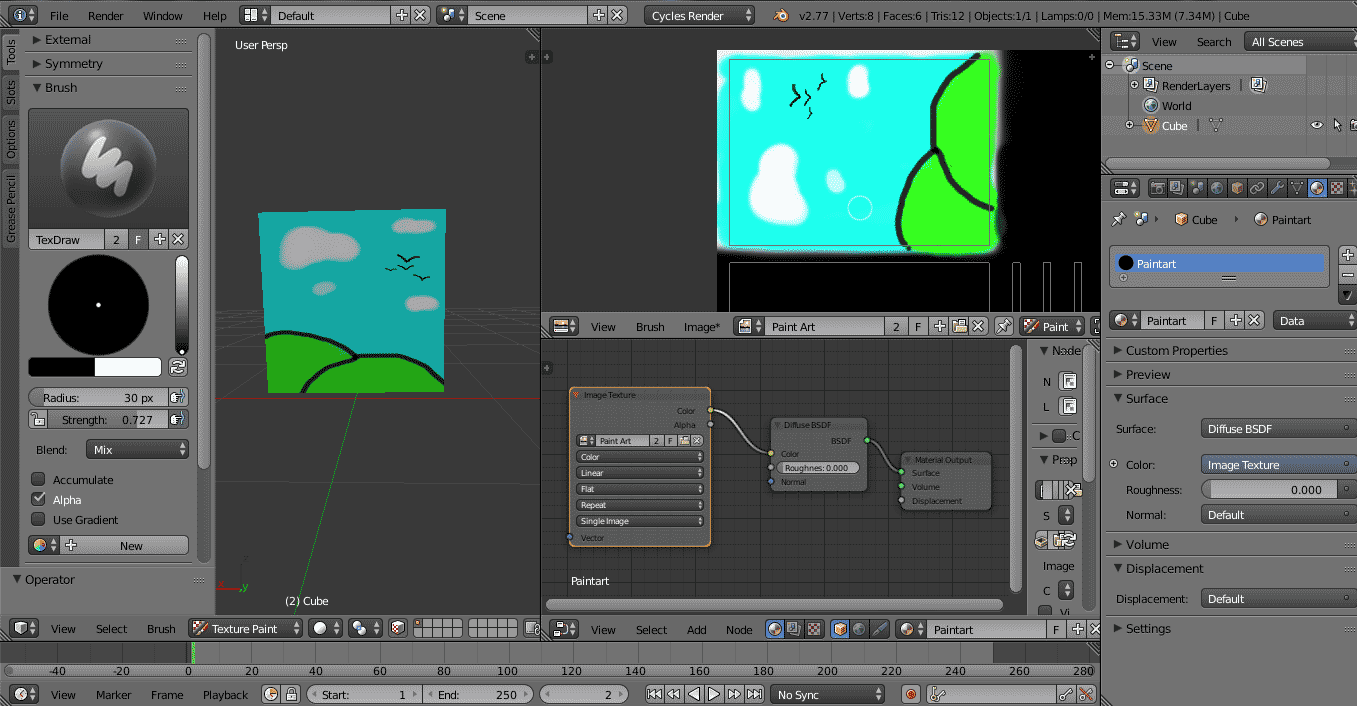Click the New palette button

tap(130, 546)
